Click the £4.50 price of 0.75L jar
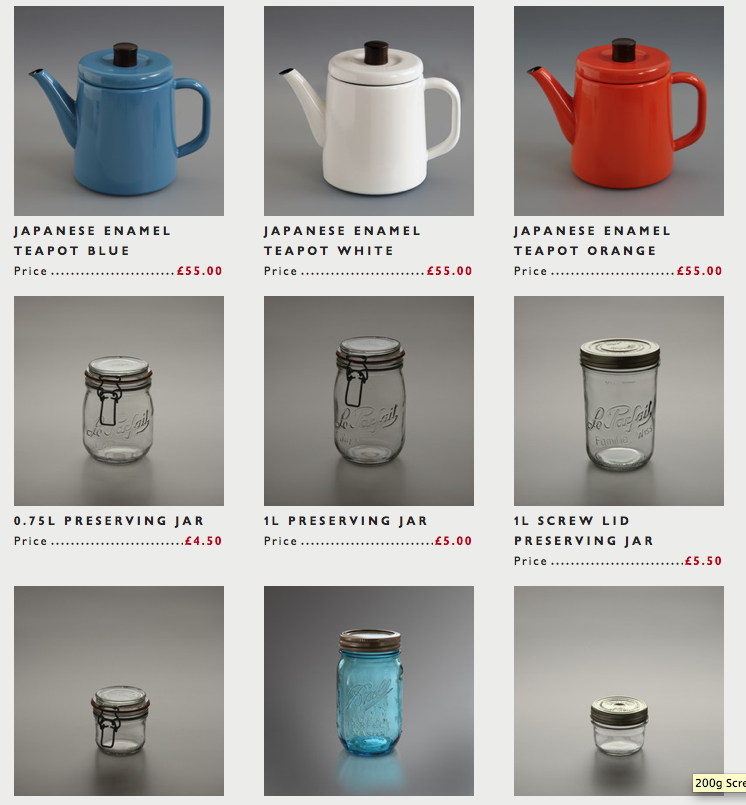 point(203,541)
